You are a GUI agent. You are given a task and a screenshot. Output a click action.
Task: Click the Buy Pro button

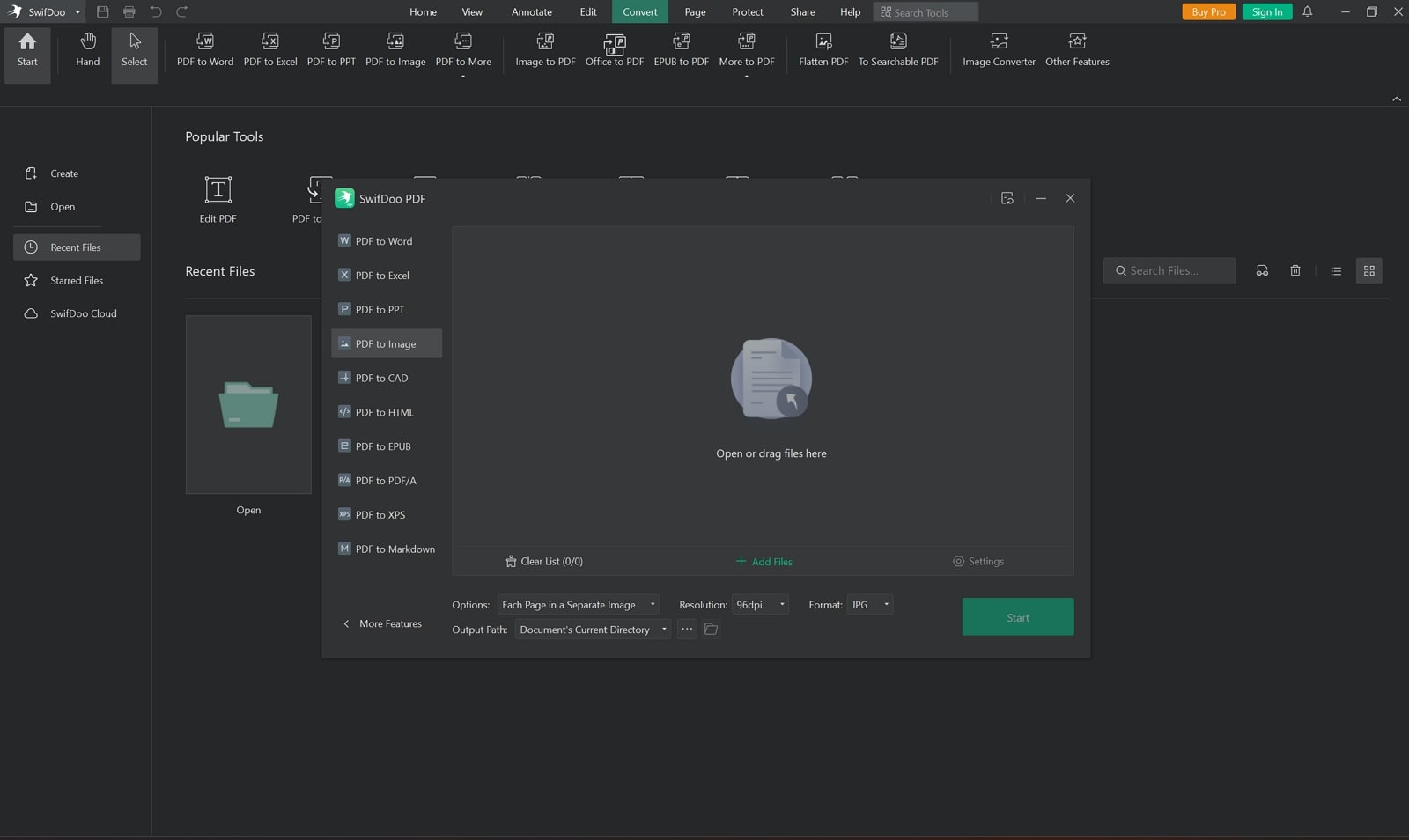[1208, 11]
